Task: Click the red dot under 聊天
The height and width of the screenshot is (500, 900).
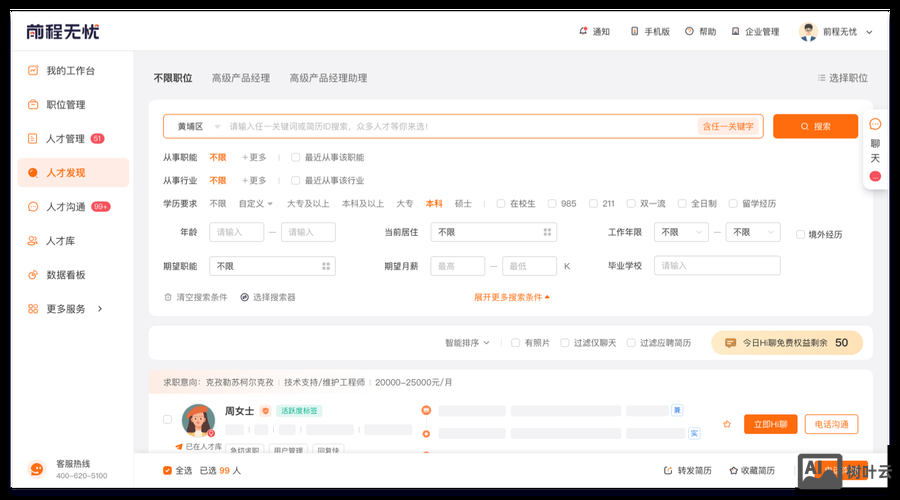Action: [875, 176]
